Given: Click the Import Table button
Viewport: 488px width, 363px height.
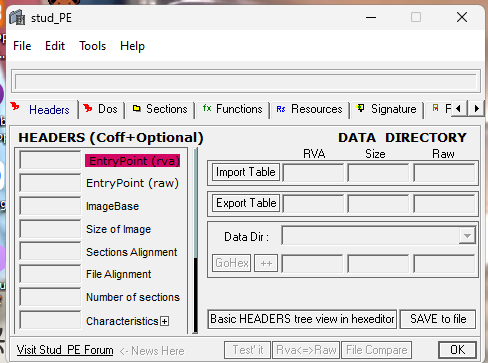Looking at the screenshot, I should point(246,172).
